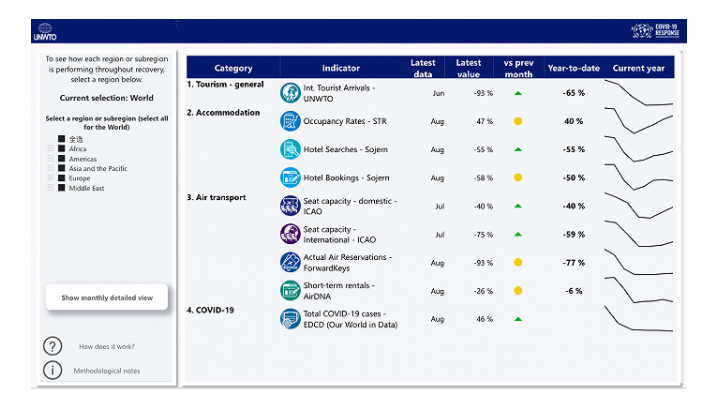Viewport: 711px width, 402px height.
Task: Click the Hotel Searches Sojern icon
Action: point(290,150)
